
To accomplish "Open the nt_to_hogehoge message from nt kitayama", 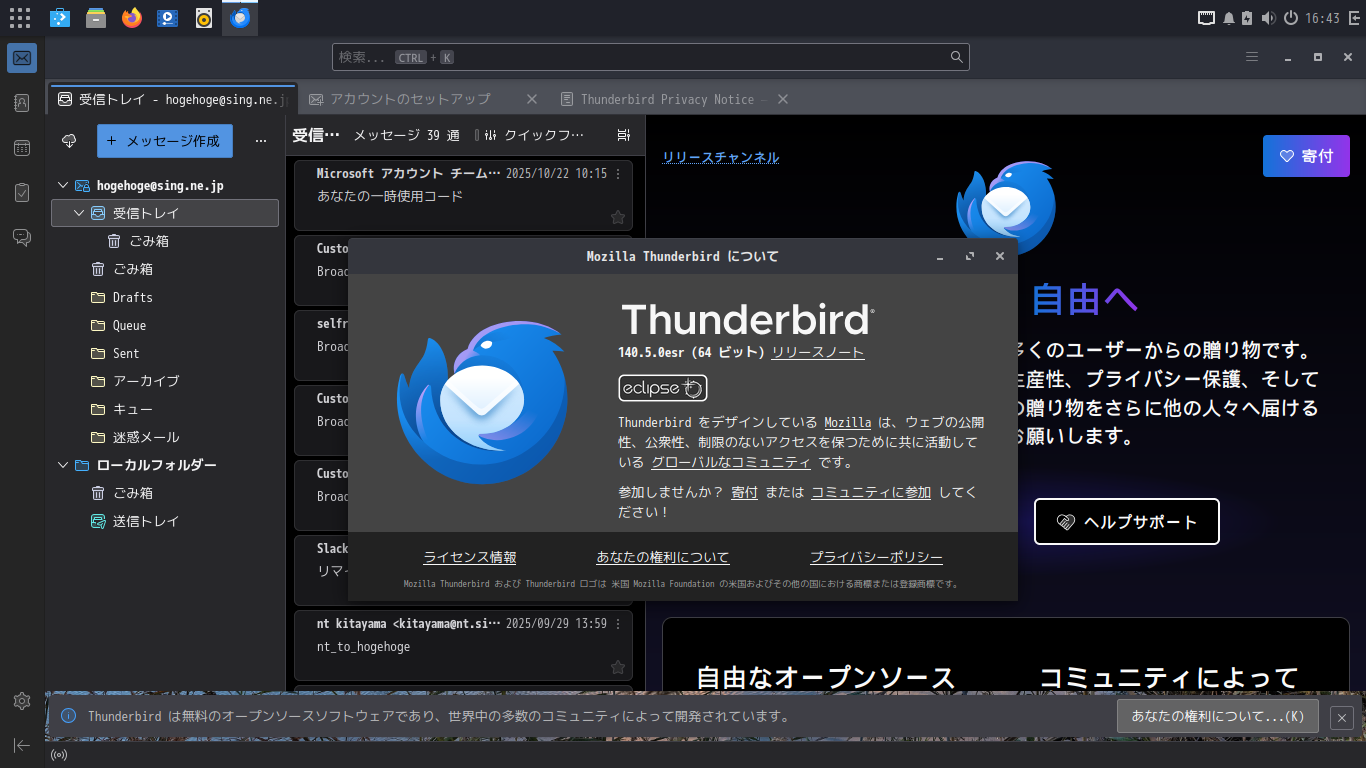I will (x=464, y=646).
